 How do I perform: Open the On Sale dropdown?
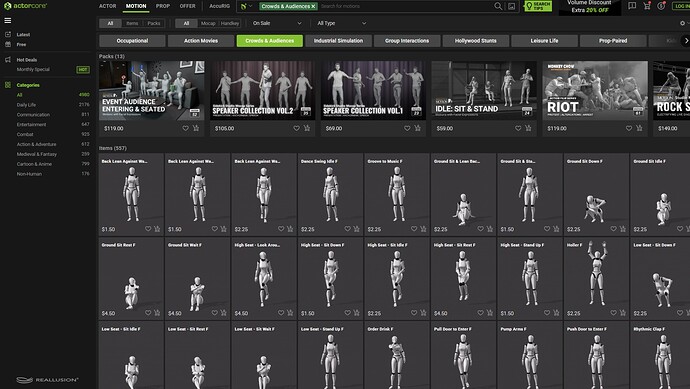pyautogui.click(x=277, y=23)
